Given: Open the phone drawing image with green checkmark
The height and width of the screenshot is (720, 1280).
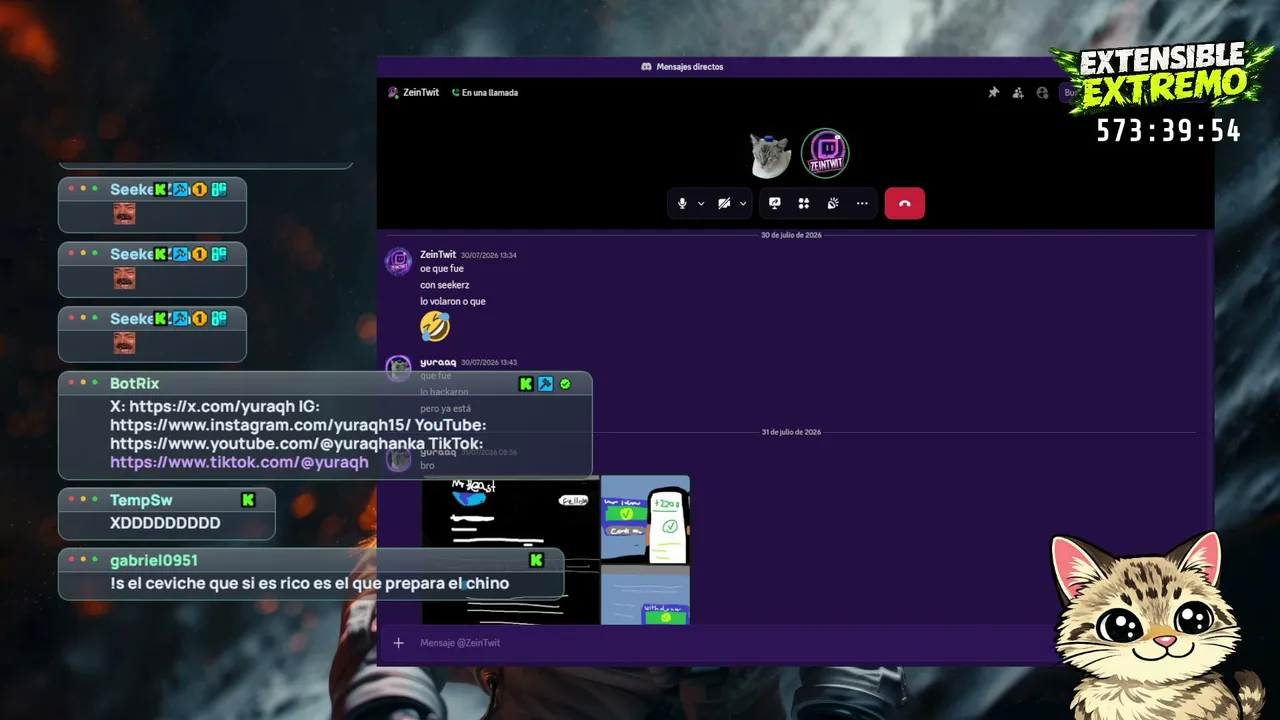Looking at the screenshot, I should 645,519.
